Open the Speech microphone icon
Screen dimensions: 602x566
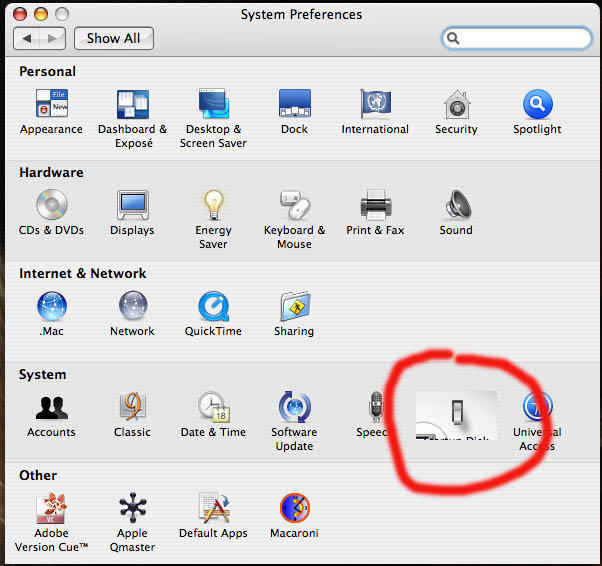point(376,407)
